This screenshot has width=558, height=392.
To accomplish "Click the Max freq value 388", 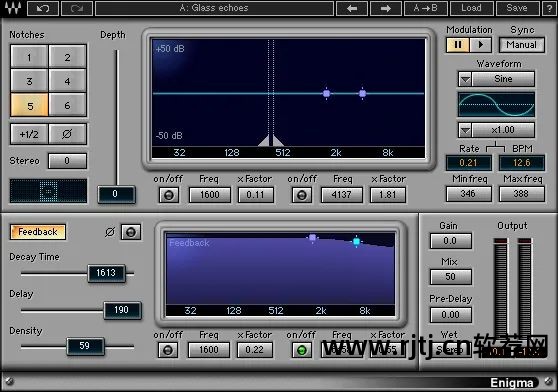I will click(521, 194).
